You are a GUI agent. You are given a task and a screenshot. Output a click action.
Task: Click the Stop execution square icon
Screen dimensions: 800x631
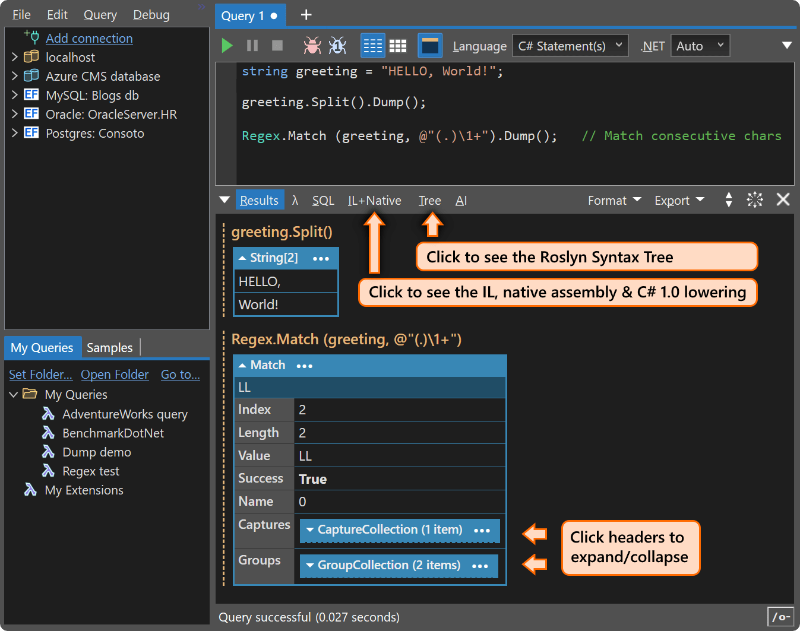click(x=277, y=46)
